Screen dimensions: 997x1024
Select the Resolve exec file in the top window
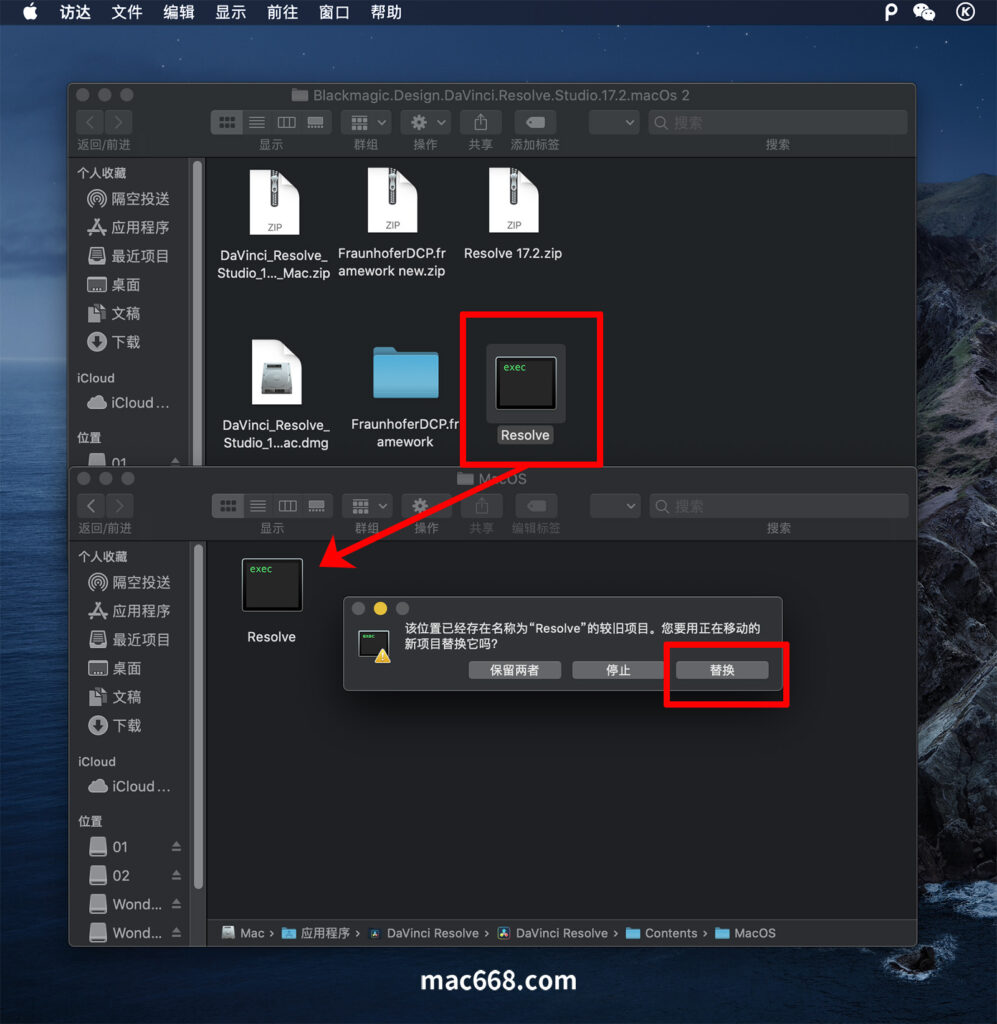point(526,384)
